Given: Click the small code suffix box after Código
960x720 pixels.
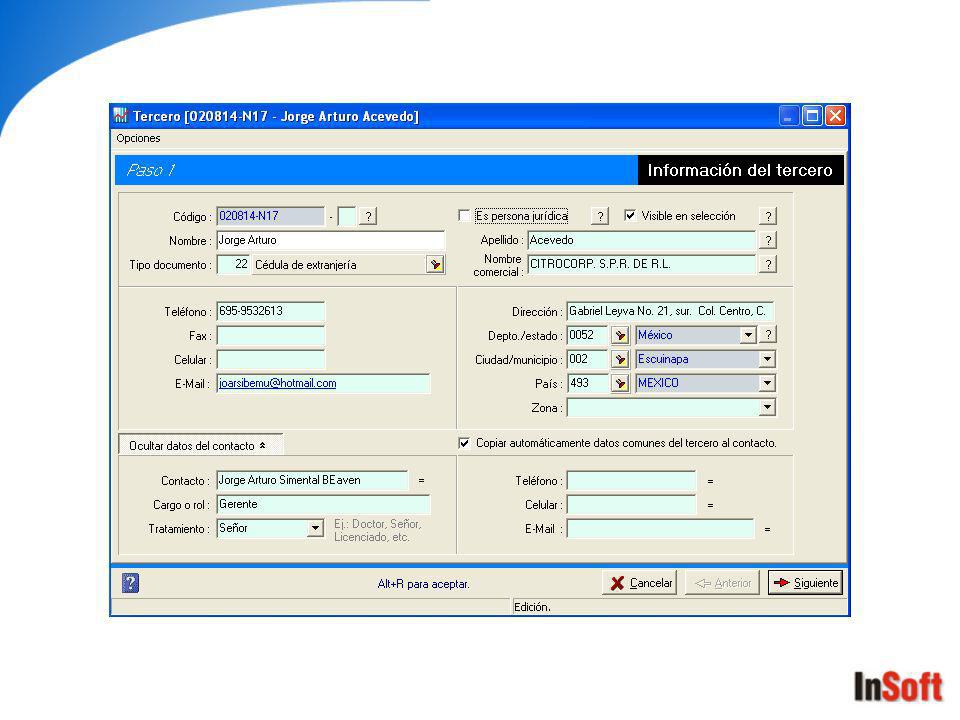Looking at the screenshot, I should pos(347,216).
